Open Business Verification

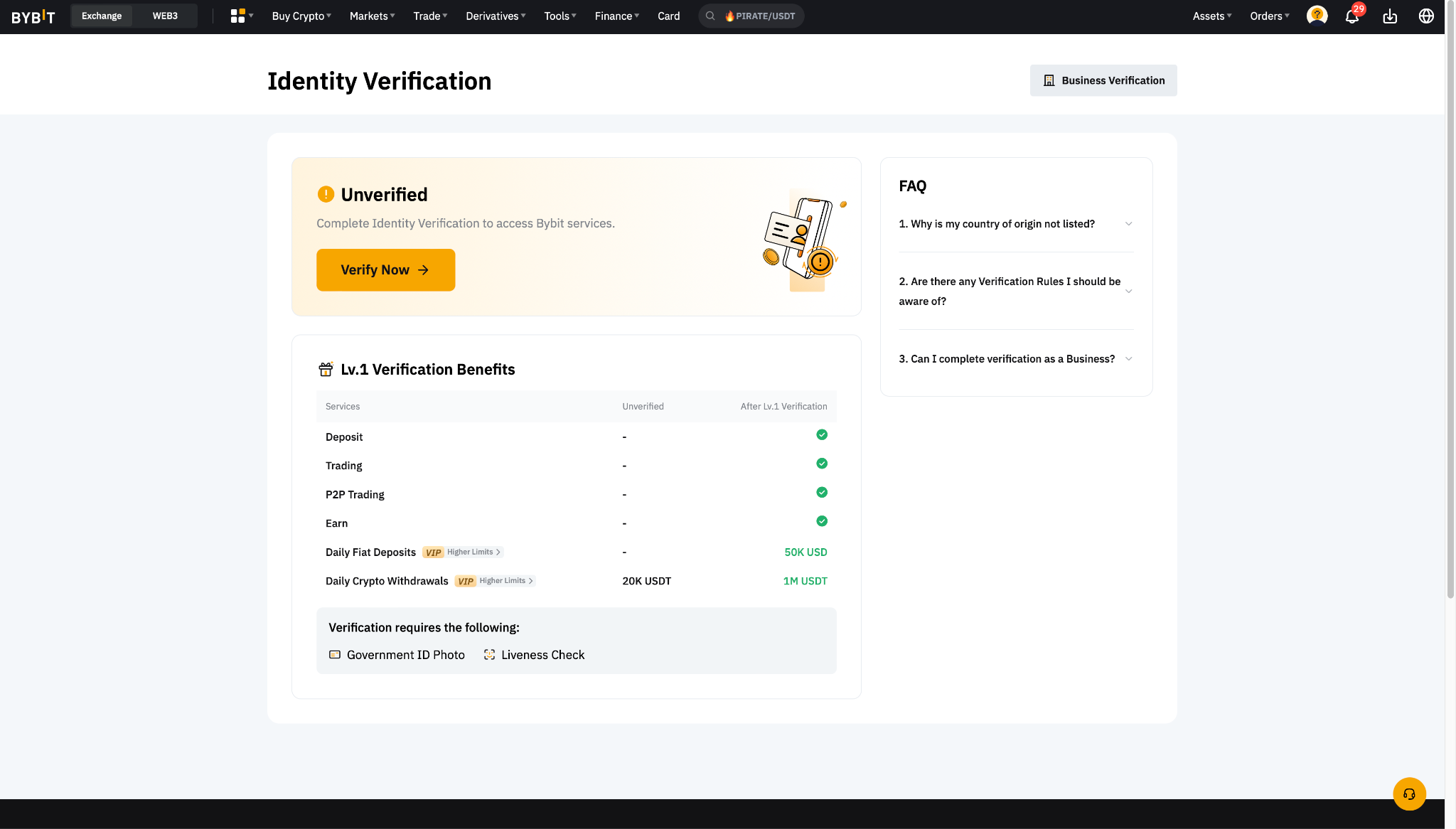pyautogui.click(x=1103, y=80)
